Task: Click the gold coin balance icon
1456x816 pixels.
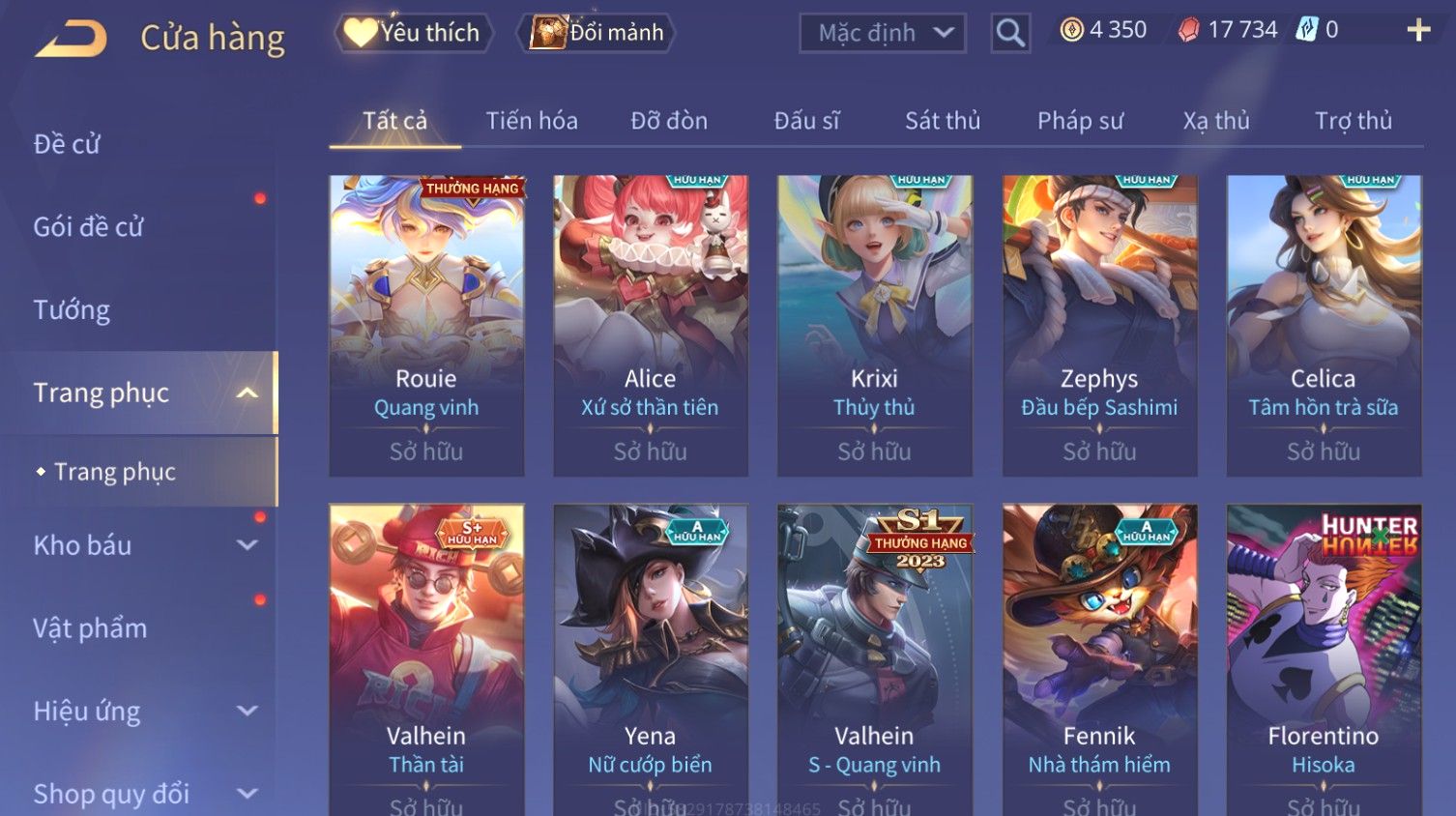Action: [x=1071, y=30]
